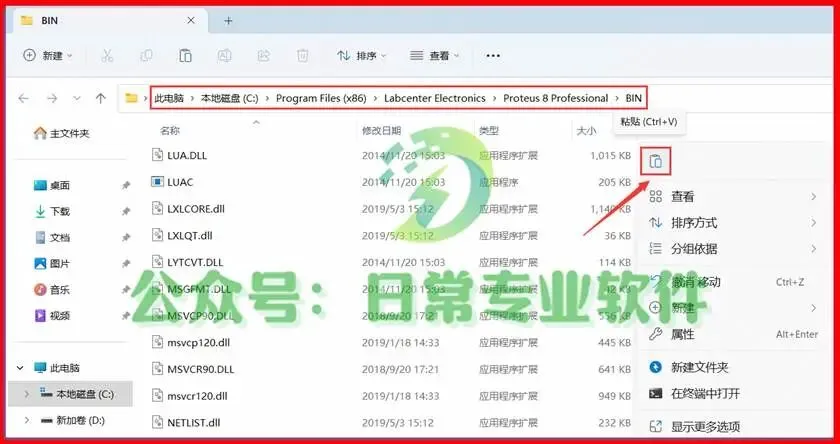This screenshot has width=840, height=444.
Task: Click the Delete trash icon in toolbar
Action: (x=303, y=56)
